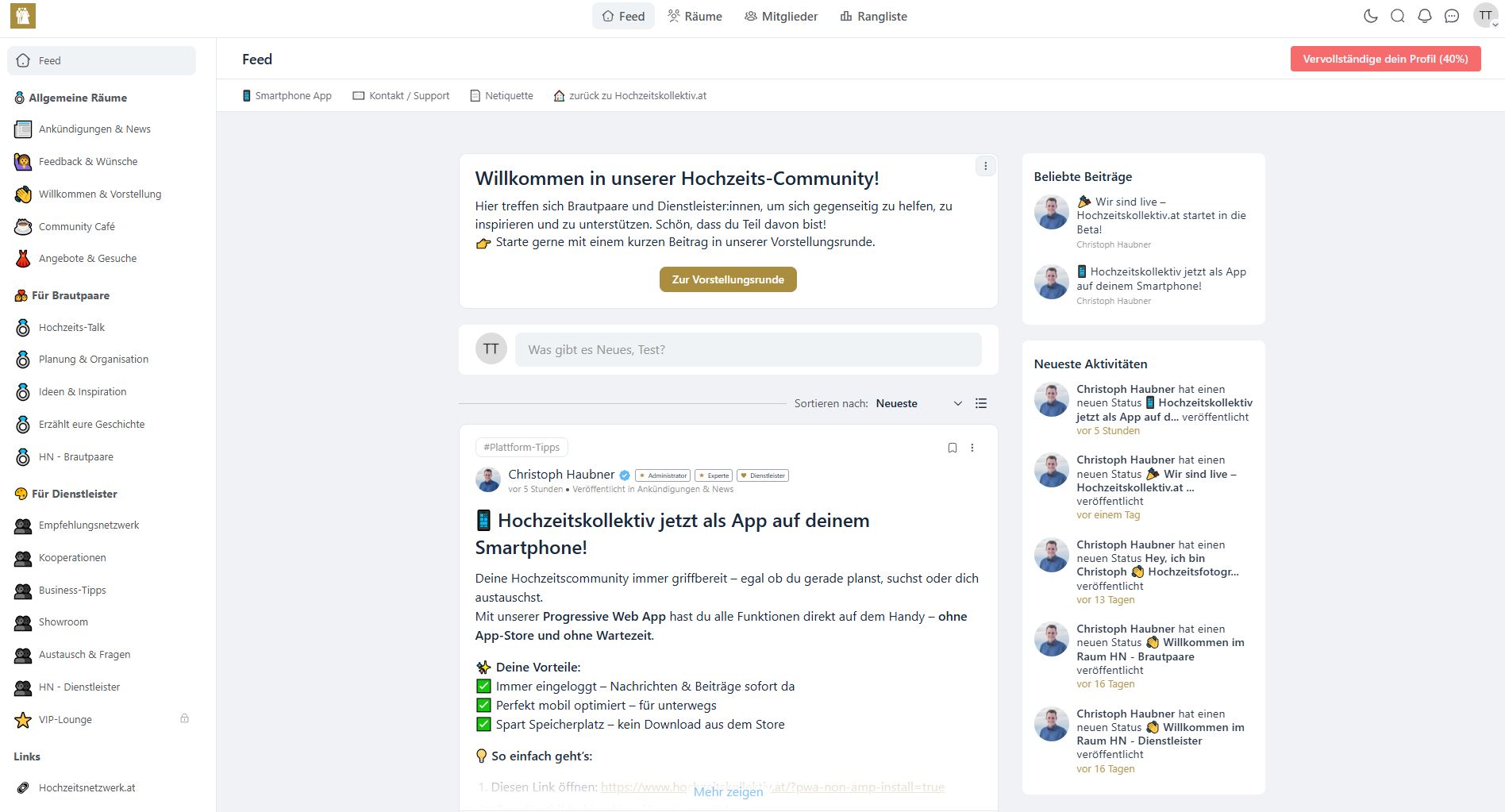Click the 'Was gibt es Neues' input field
1505x812 pixels.
(748, 349)
